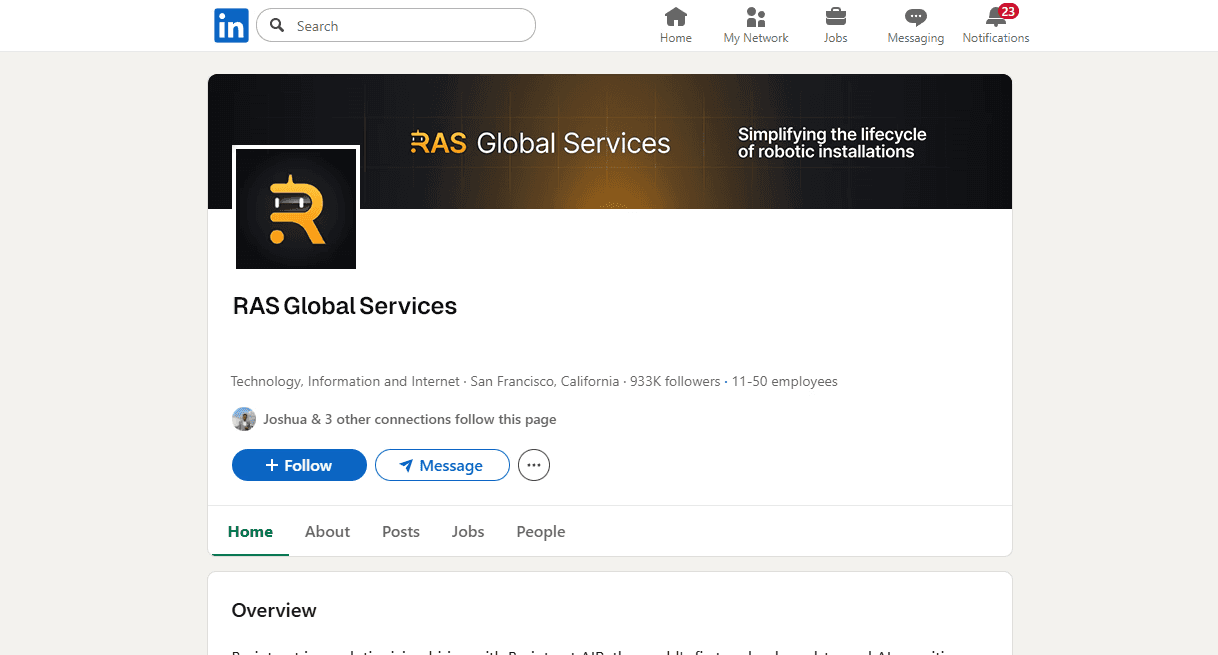This screenshot has width=1218, height=655.
Task: Click the 11-50 employees text
Action: [785, 381]
